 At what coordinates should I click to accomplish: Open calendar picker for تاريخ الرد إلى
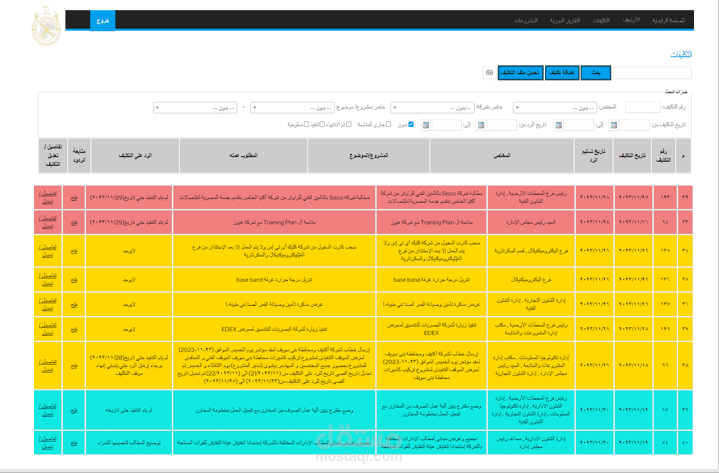(x=426, y=125)
